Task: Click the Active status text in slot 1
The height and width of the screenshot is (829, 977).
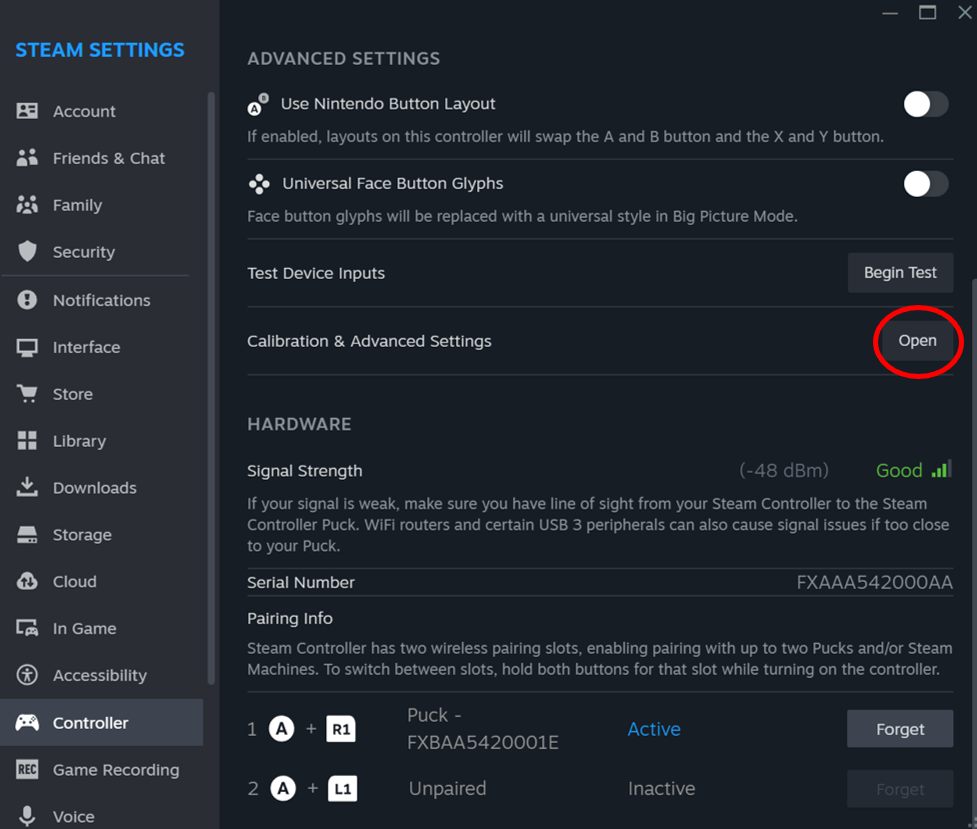Action: pos(654,729)
